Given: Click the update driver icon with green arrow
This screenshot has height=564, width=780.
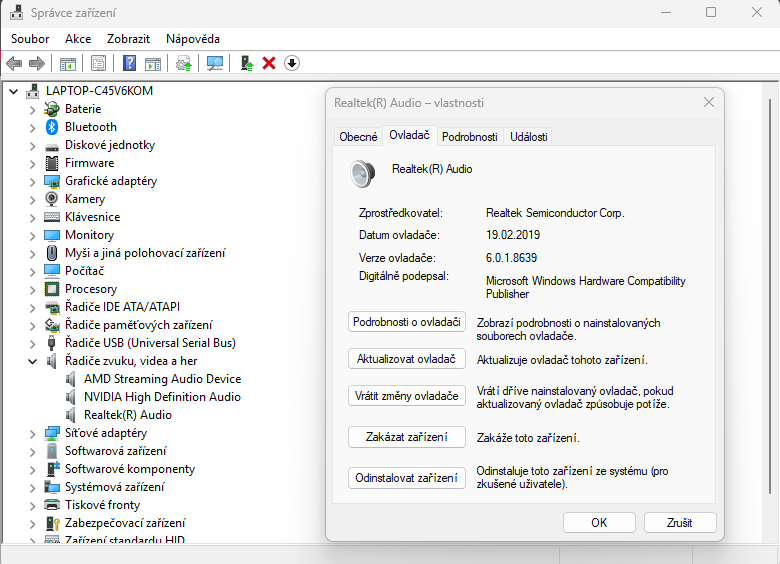Looking at the screenshot, I should [x=246, y=63].
